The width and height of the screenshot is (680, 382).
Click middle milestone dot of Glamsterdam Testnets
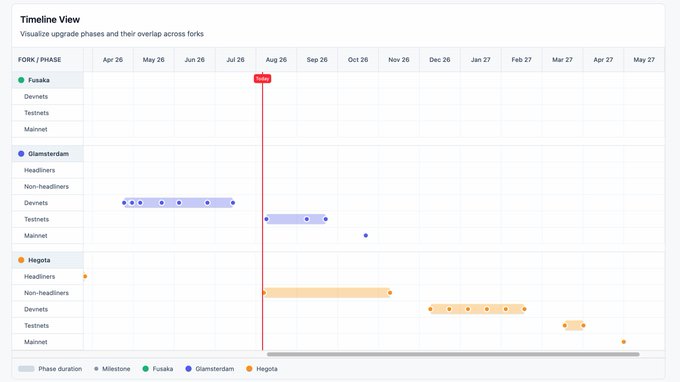[307, 219]
